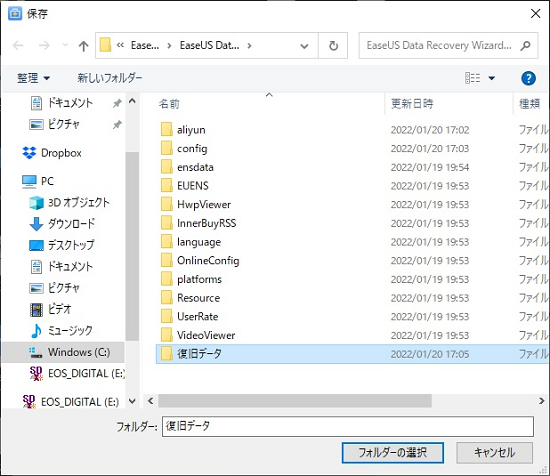Select the config folder icon

[x=167, y=148]
